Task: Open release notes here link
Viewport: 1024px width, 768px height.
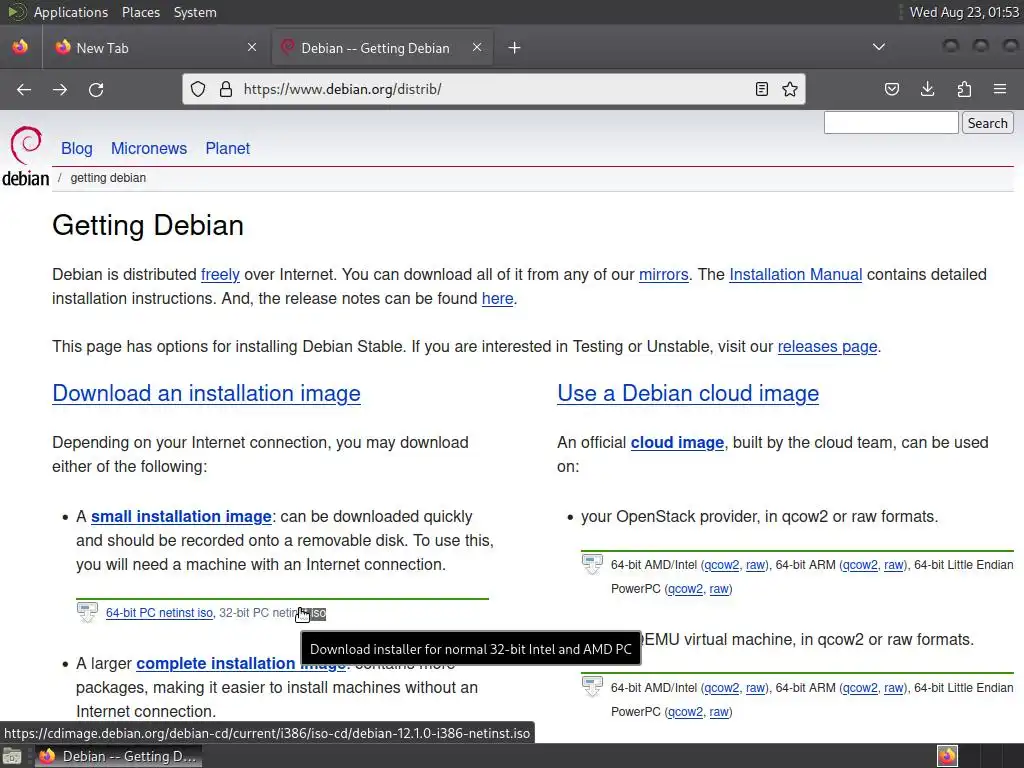Action: click(x=498, y=298)
